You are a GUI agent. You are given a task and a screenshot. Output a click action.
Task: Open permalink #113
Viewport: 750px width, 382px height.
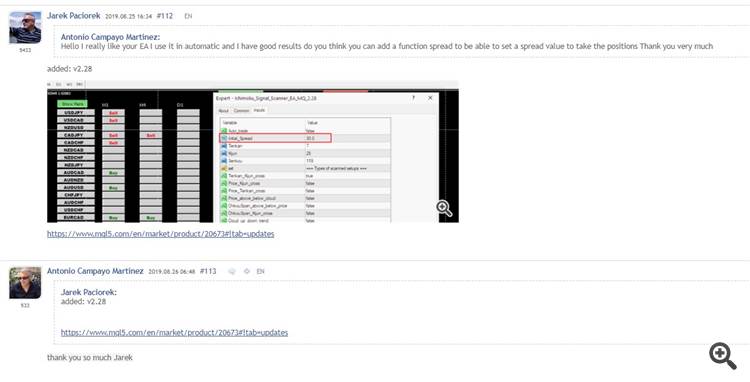point(208,272)
